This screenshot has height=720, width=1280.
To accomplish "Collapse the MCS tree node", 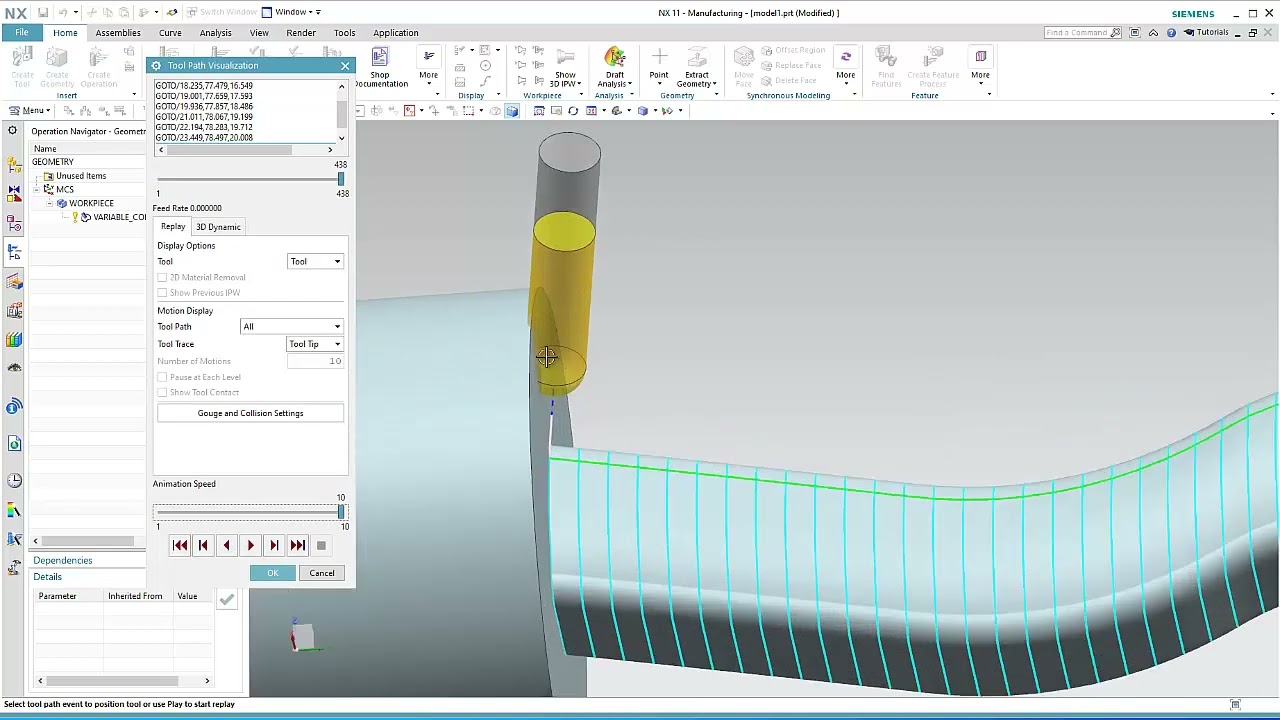I will (x=37, y=189).
